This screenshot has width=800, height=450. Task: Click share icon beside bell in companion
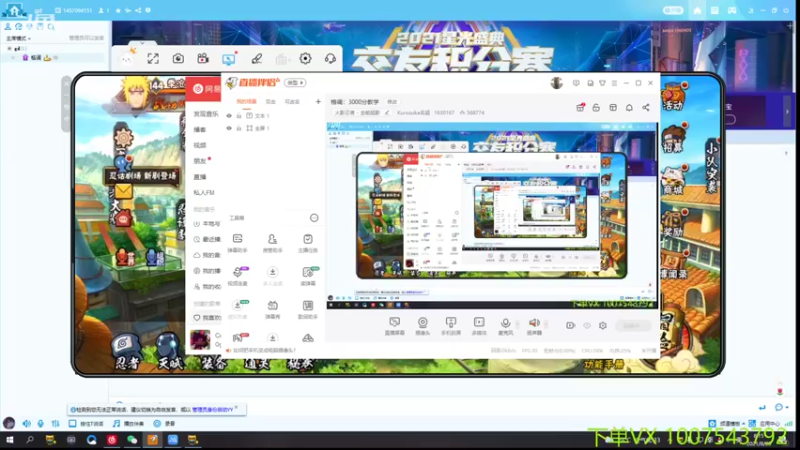click(x=646, y=108)
